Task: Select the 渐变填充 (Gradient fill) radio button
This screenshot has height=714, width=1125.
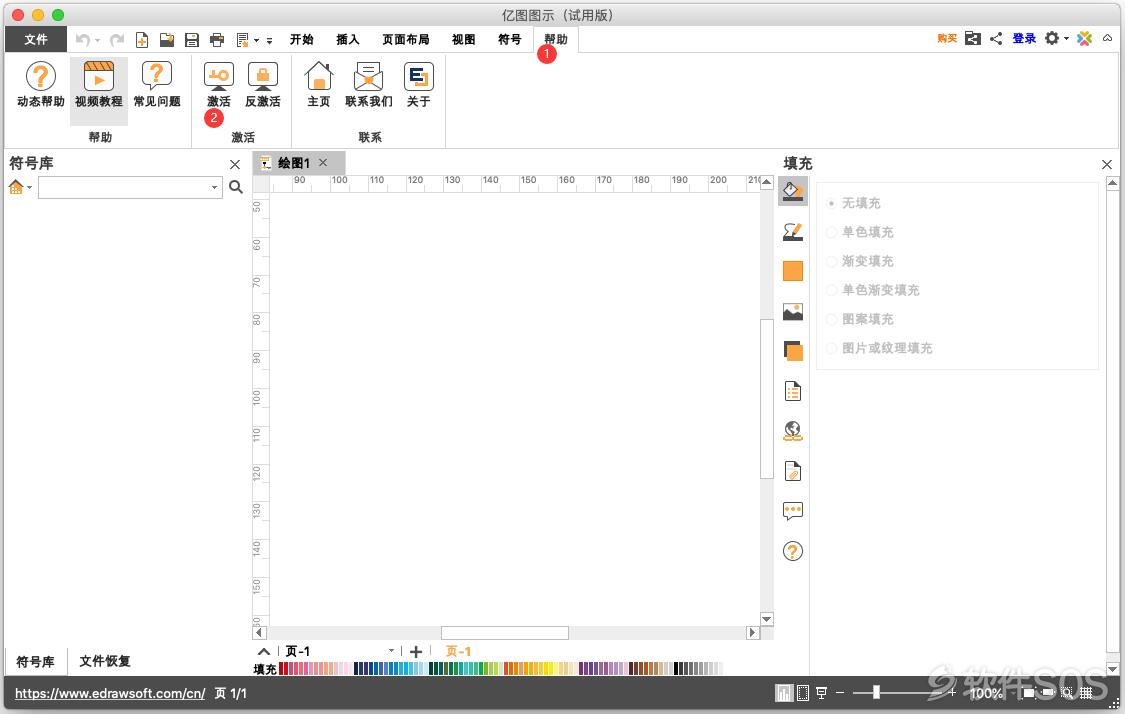Action: click(x=832, y=261)
